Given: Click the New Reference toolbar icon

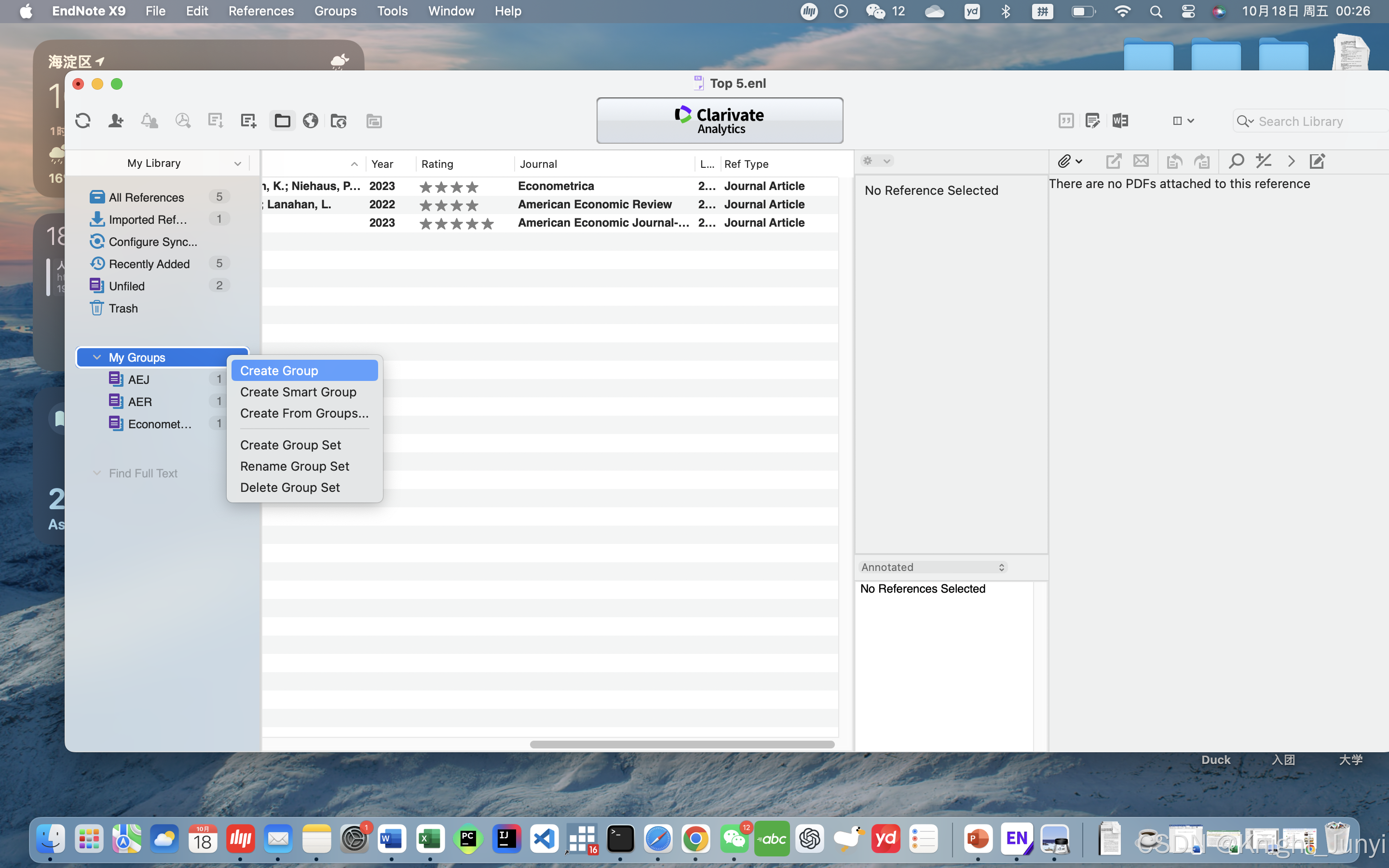Looking at the screenshot, I should coord(248,121).
